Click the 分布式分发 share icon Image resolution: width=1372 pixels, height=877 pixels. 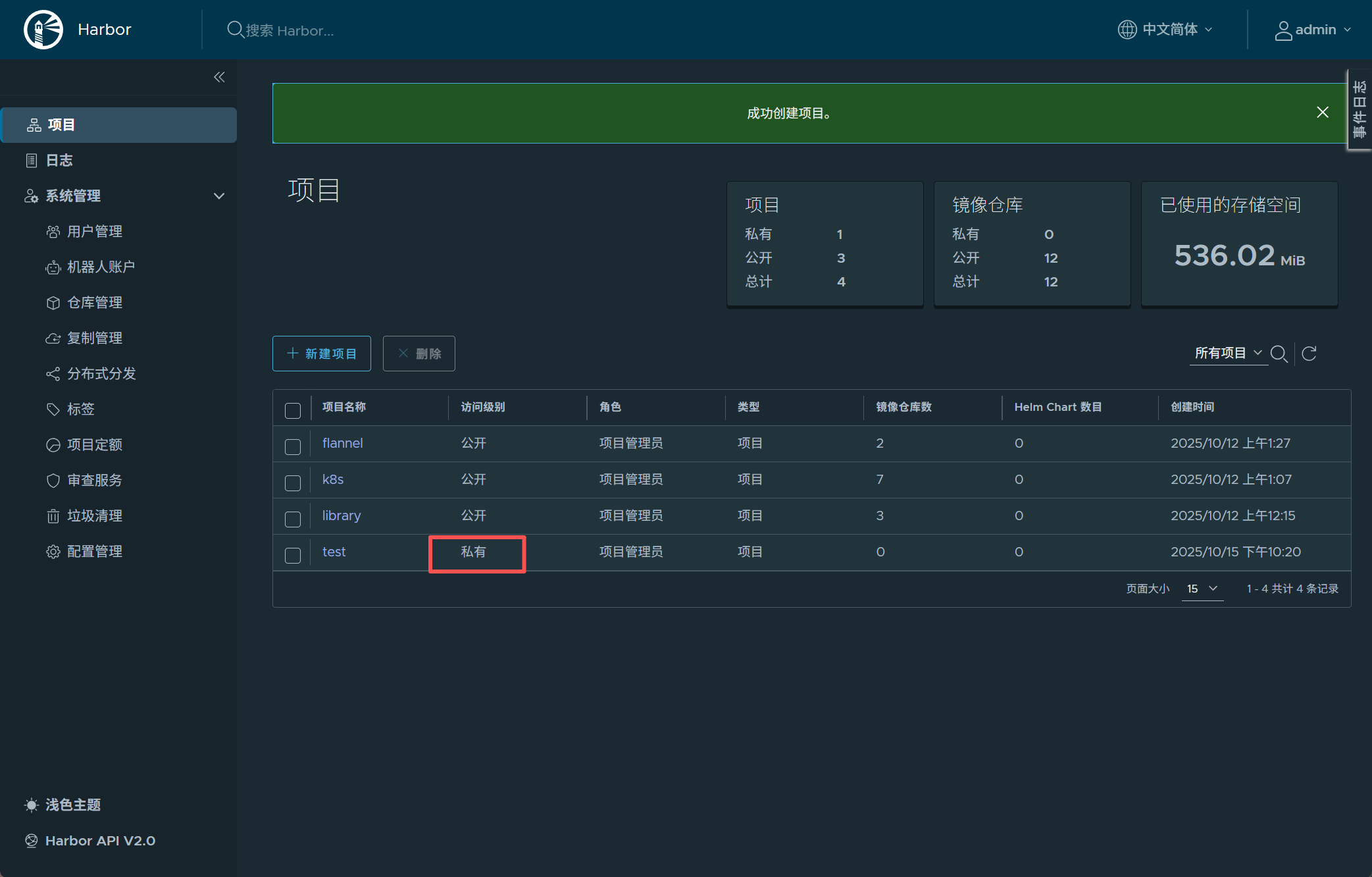tap(53, 374)
